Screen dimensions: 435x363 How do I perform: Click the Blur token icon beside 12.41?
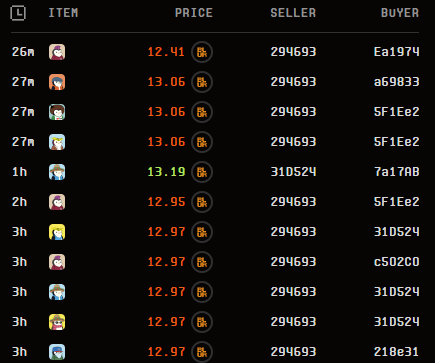(x=202, y=52)
